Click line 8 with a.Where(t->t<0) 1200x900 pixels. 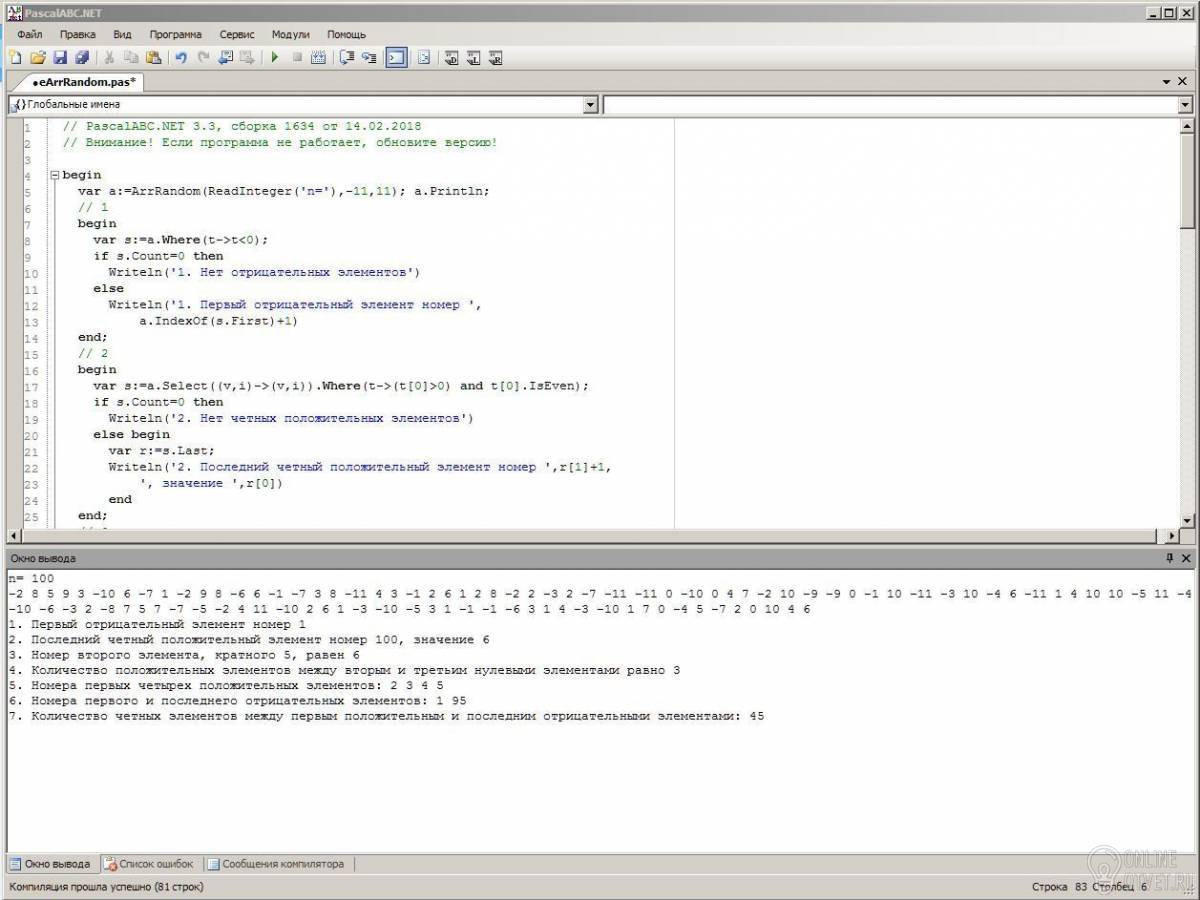click(181, 240)
